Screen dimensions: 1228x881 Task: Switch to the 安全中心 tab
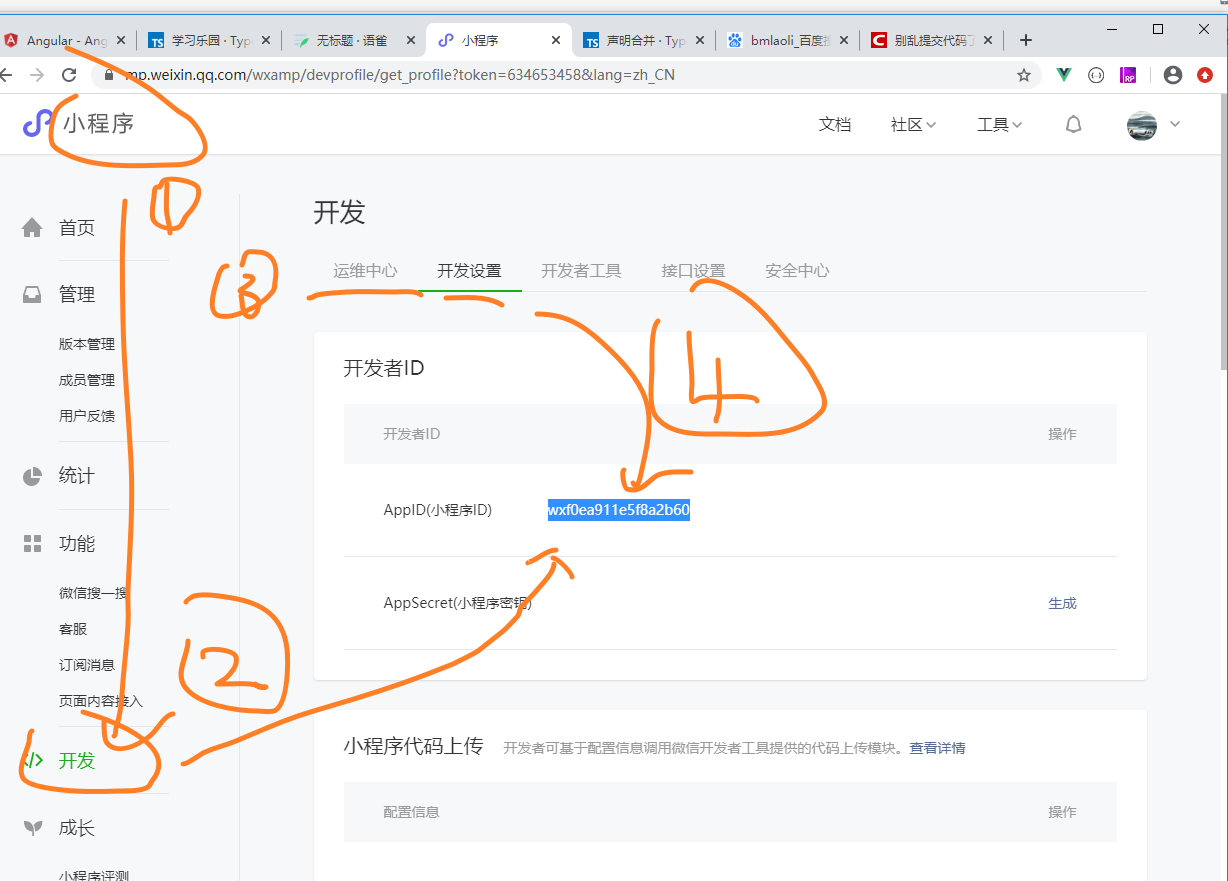(797, 270)
